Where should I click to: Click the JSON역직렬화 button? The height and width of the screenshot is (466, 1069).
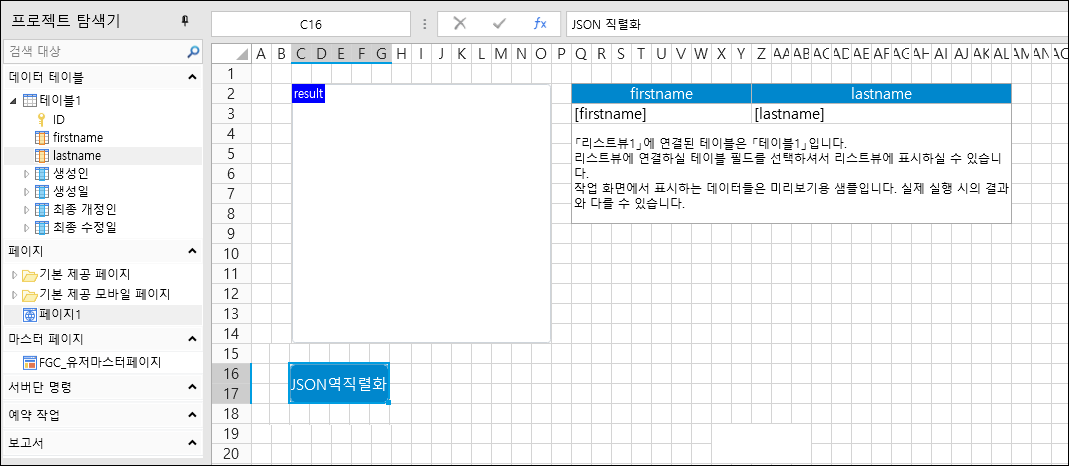tap(339, 384)
